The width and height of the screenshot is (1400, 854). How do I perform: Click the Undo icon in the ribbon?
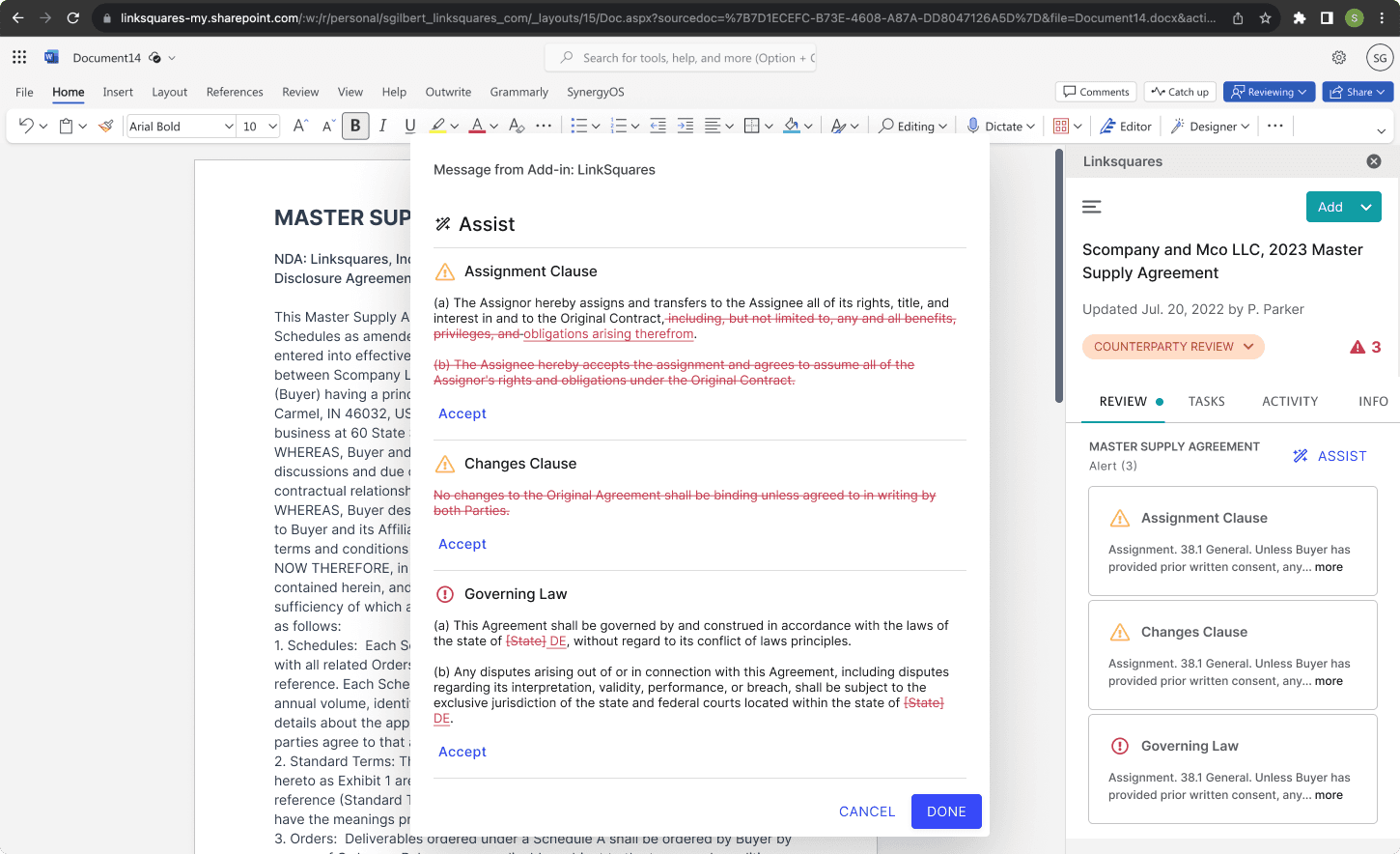(26, 126)
